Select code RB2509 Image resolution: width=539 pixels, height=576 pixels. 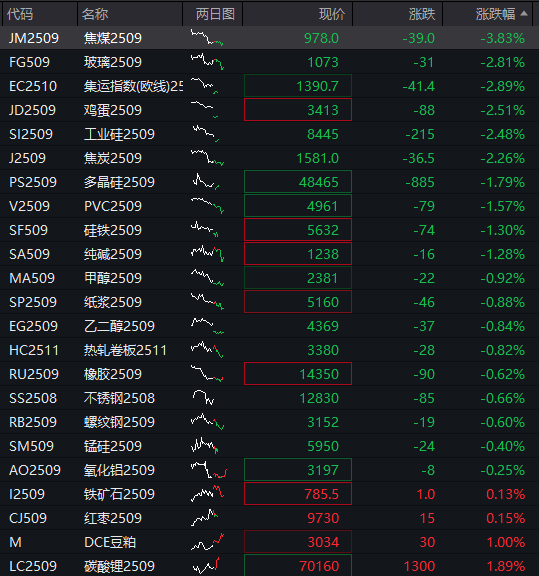(x=33, y=422)
